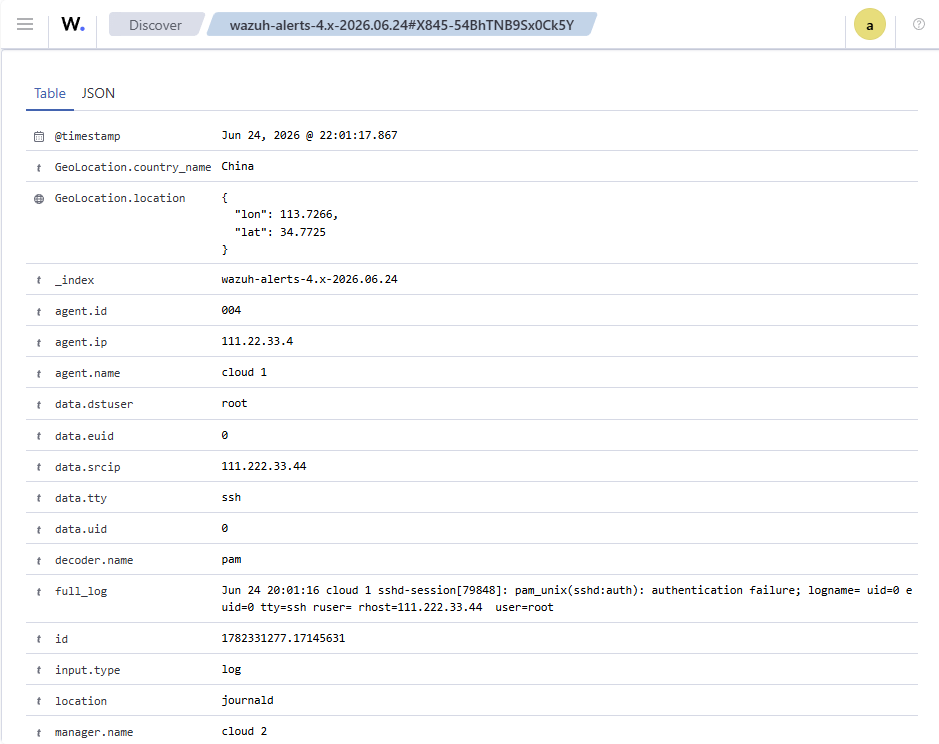This screenshot has width=939, height=744.
Task: Click the text type icon beside GeoLocation.country_name
Action: pos(39,168)
